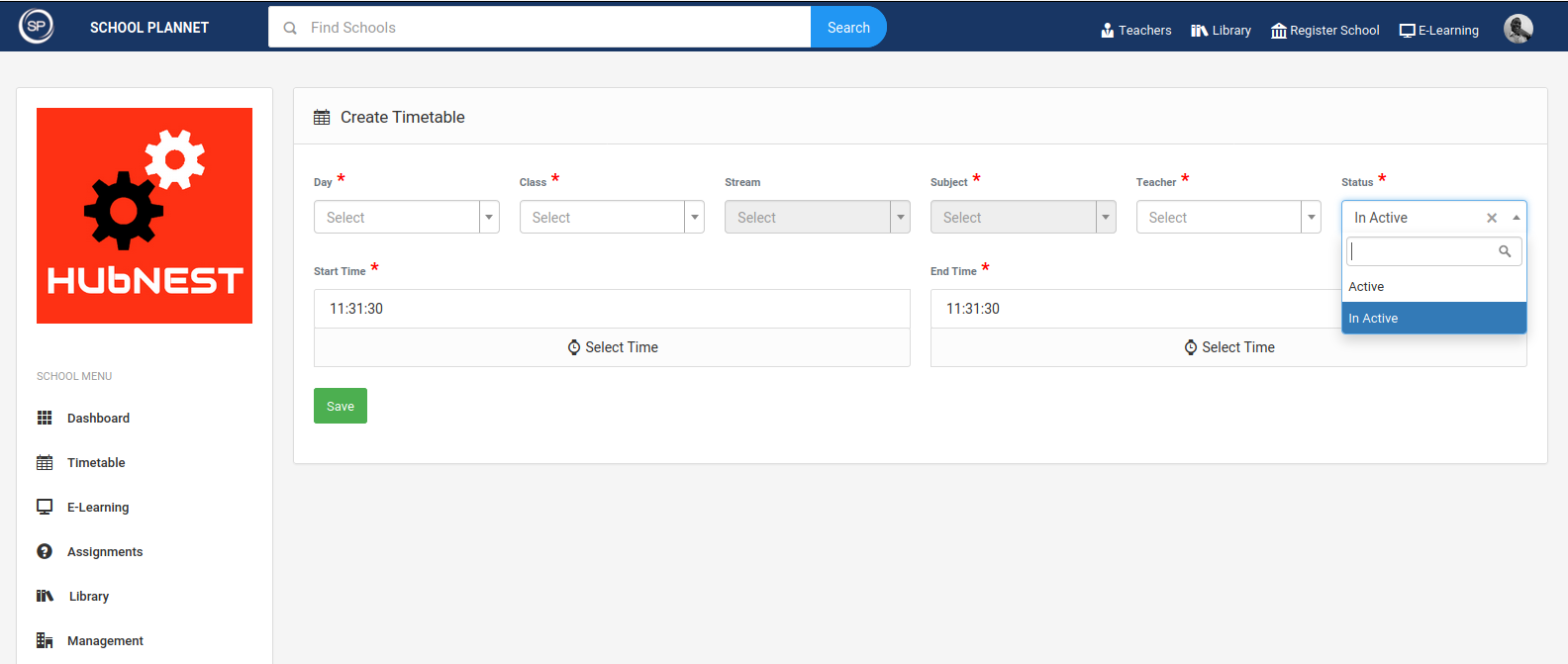Open Library from the school menu
1568x664 pixels.
[89, 596]
